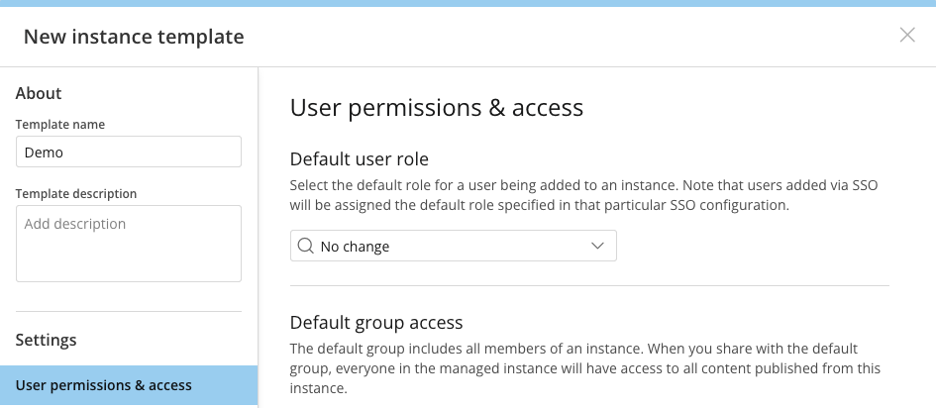Expand the role selector using its chevron arrow
Screen dimensions: 936x408
click(597, 246)
